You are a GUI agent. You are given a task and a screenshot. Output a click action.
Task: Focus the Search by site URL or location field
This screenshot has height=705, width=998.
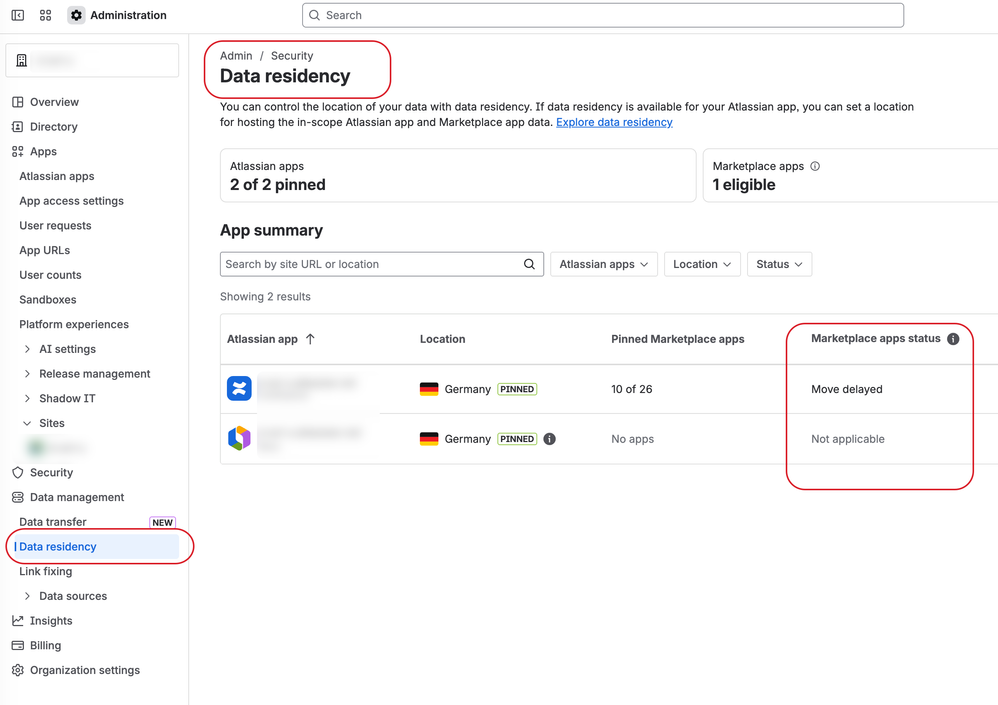pyautogui.click(x=382, y=264)
